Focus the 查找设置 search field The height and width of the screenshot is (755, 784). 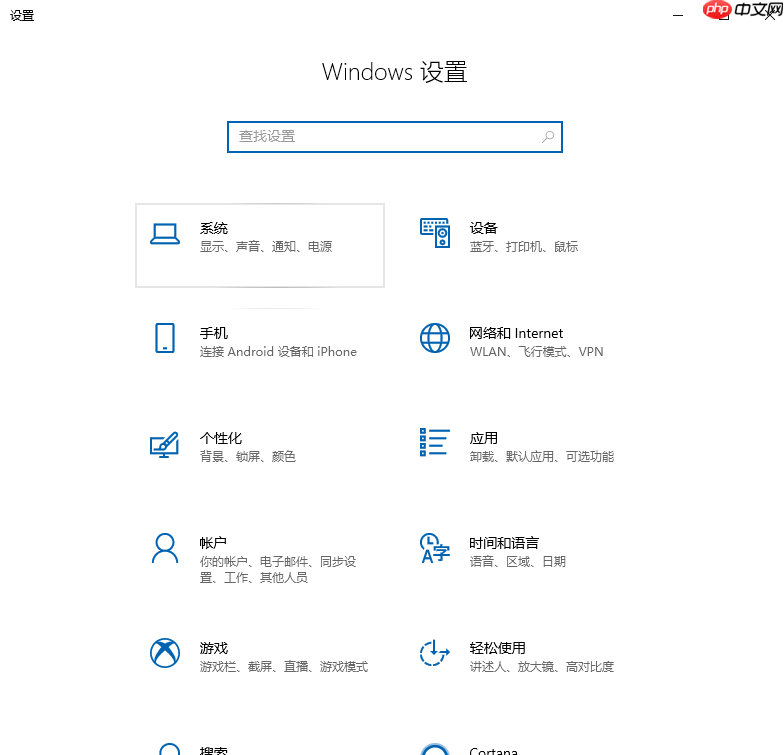(394, 137)
